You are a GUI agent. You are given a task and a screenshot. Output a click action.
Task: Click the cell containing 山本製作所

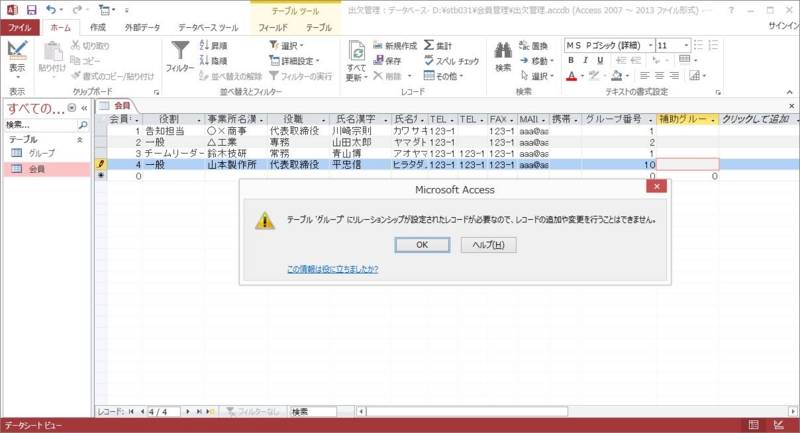click(236, 165)
